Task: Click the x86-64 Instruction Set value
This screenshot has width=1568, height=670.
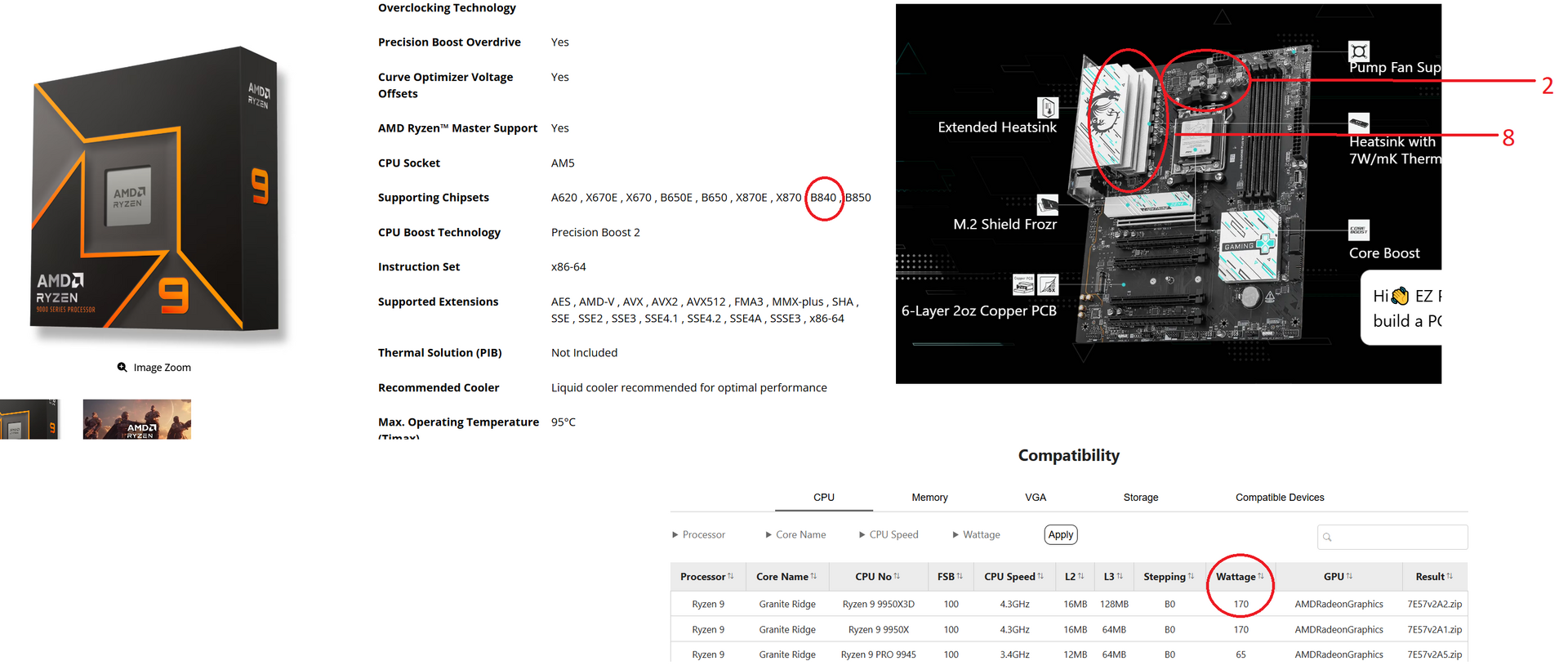Action: coord(568,267)
